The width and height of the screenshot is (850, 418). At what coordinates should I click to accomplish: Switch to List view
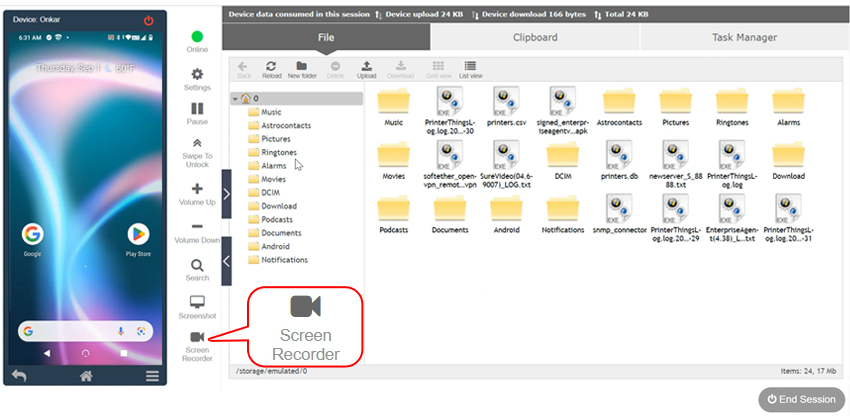pos(471,70)
